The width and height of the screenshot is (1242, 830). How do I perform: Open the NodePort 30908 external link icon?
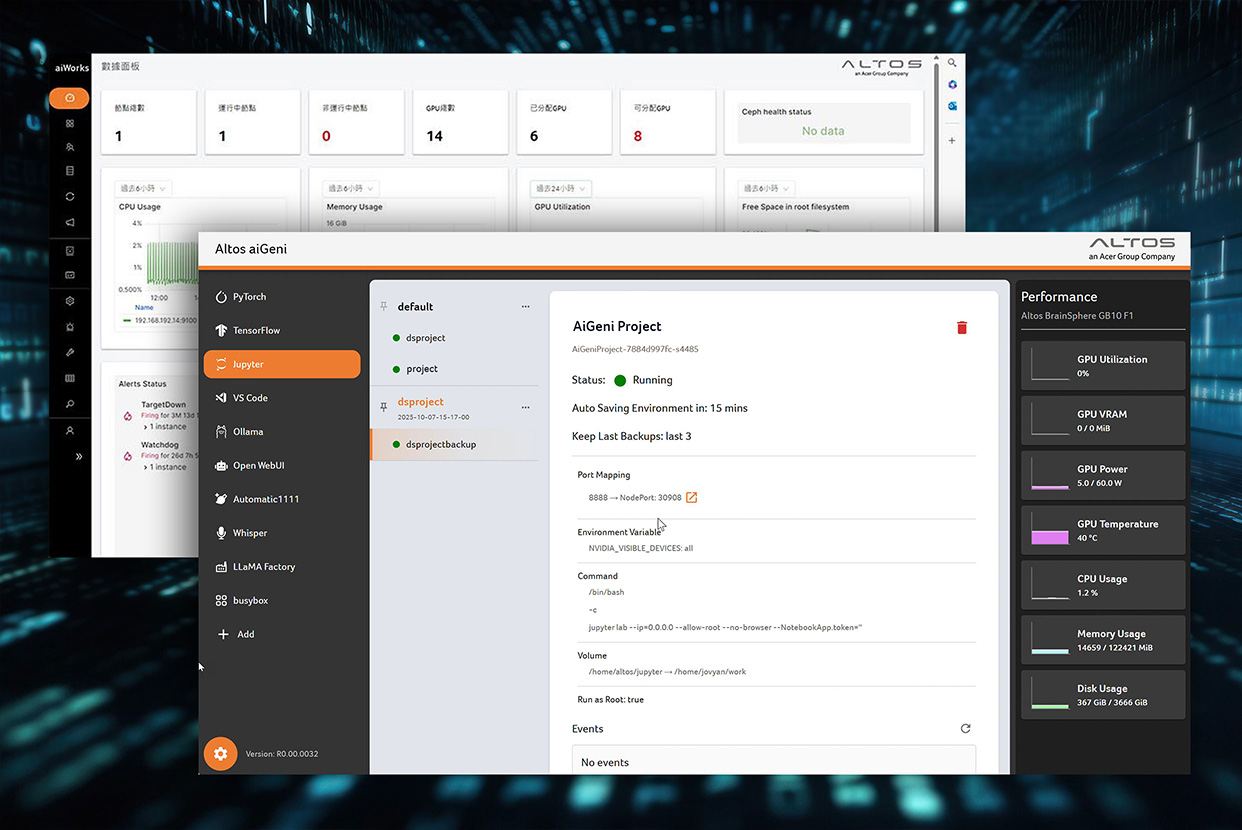coord(691,497)
